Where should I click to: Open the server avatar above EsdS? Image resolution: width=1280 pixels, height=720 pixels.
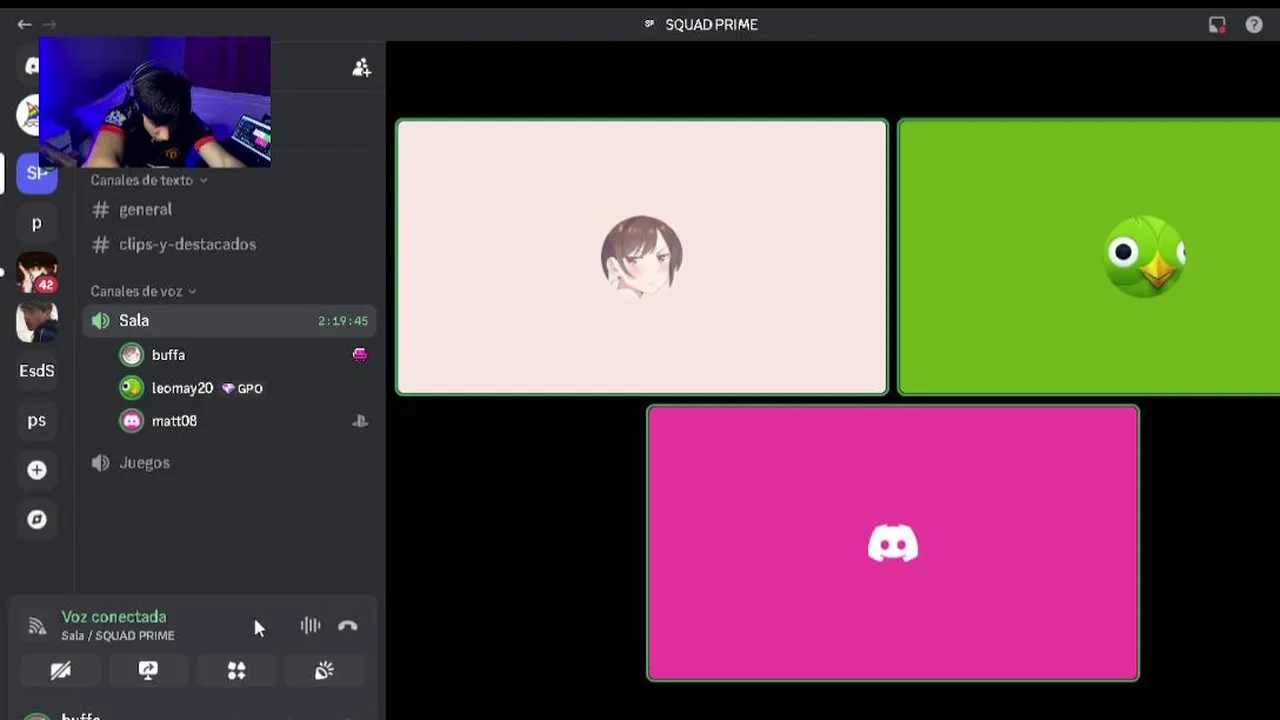tap(37, 322)
